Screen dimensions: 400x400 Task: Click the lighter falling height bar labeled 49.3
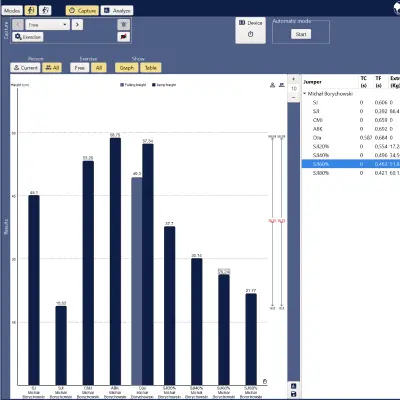coord(137,281)
